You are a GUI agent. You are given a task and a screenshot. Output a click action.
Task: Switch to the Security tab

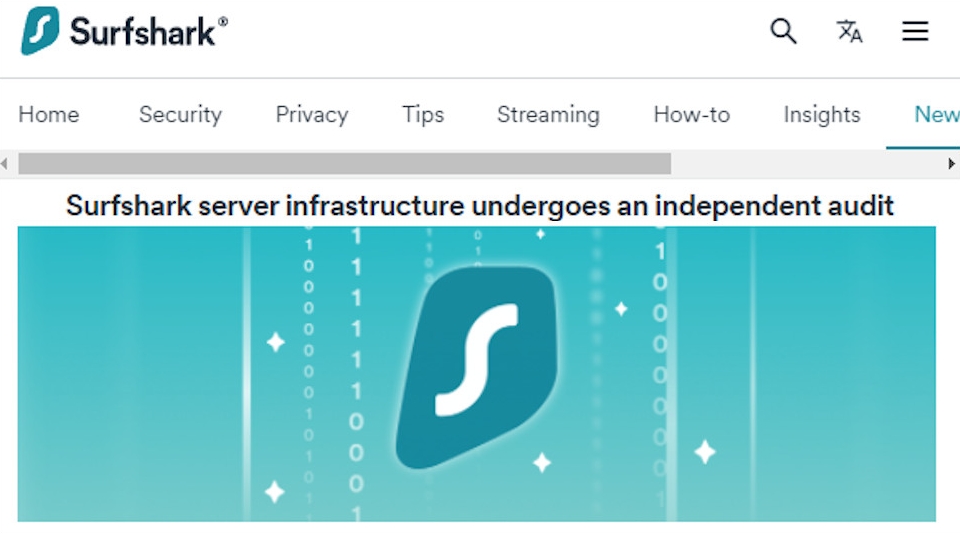(180, 115)
